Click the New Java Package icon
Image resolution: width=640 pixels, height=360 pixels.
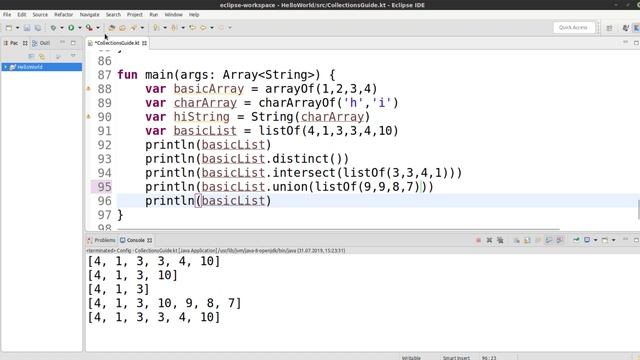coord(111,28)
